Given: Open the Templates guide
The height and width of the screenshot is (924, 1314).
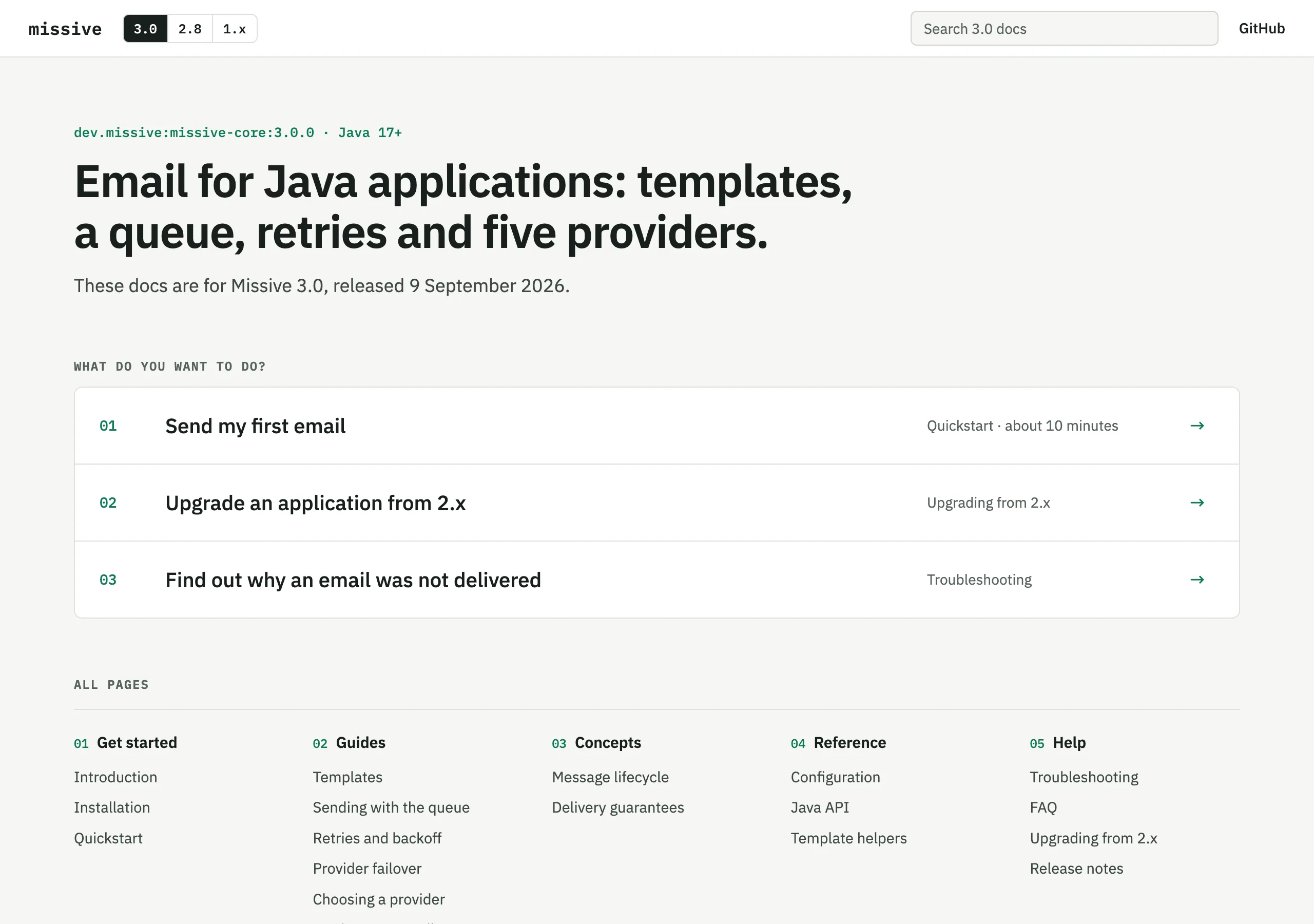Looking at the screenshot, I should [x=347, y=777].
